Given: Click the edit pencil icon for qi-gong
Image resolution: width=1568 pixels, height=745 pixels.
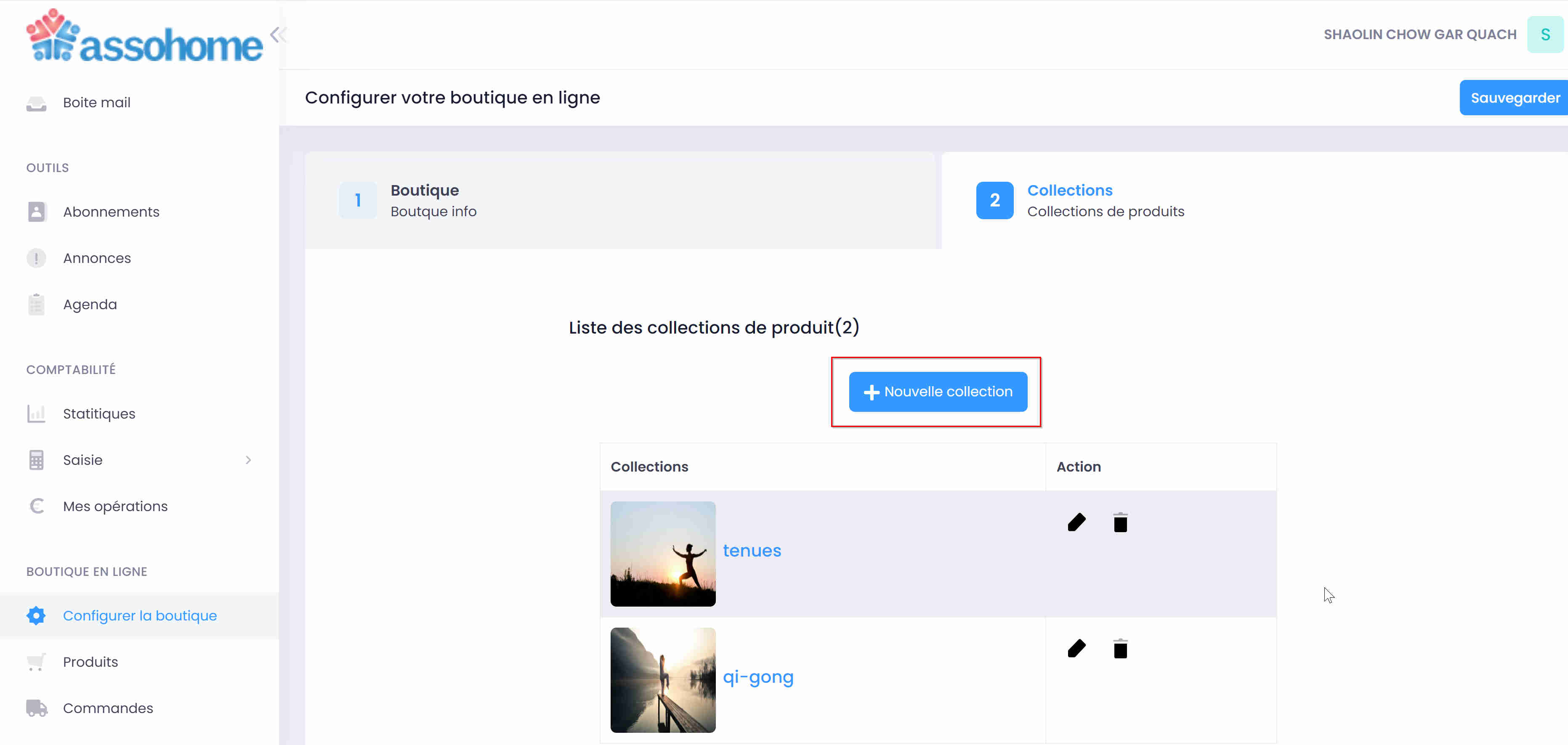Looking at the screenshot, I should click(1076, 648).
